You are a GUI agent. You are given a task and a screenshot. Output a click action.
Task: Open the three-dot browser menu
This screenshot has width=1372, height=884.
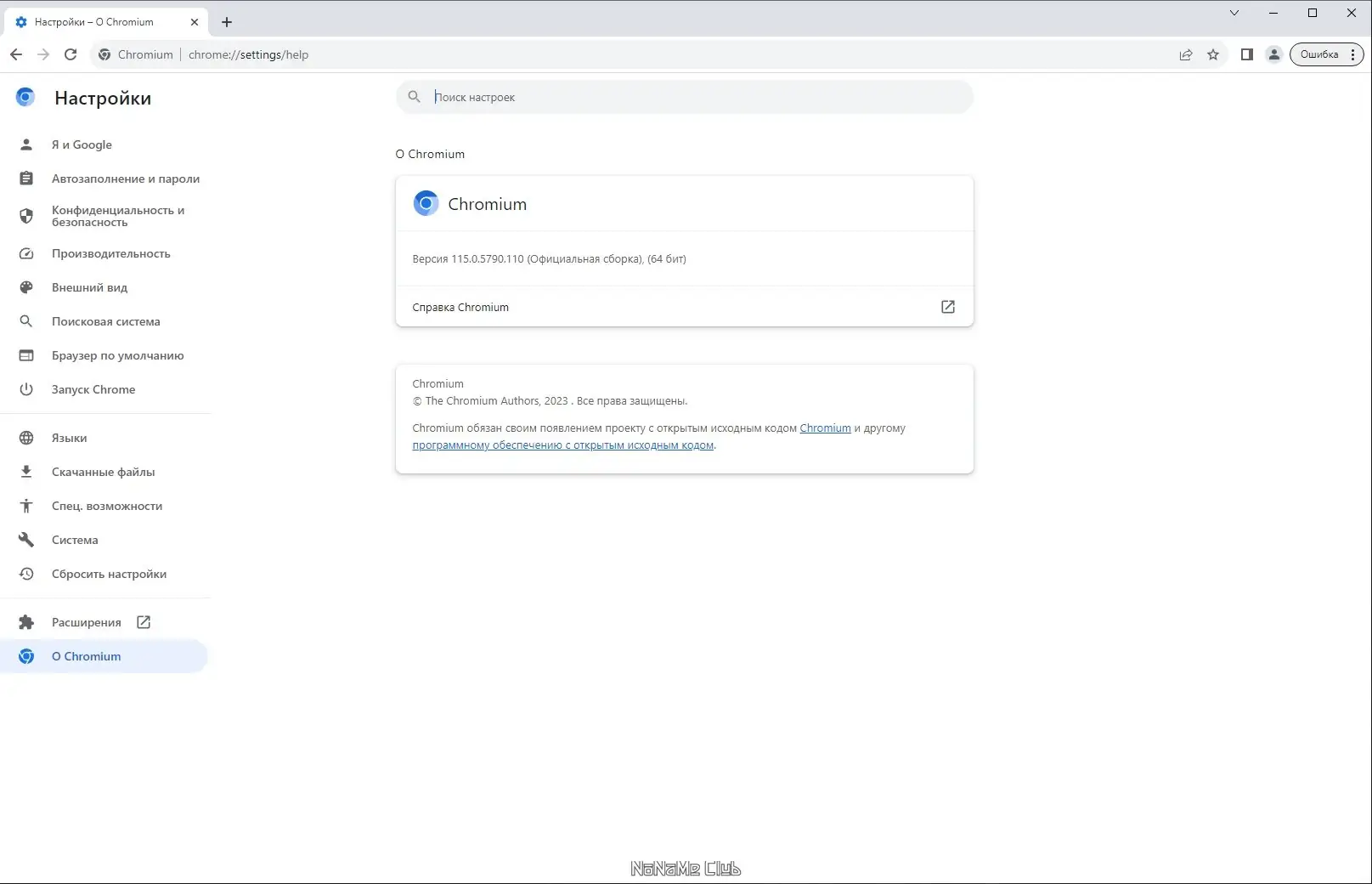coord(1352,54)
